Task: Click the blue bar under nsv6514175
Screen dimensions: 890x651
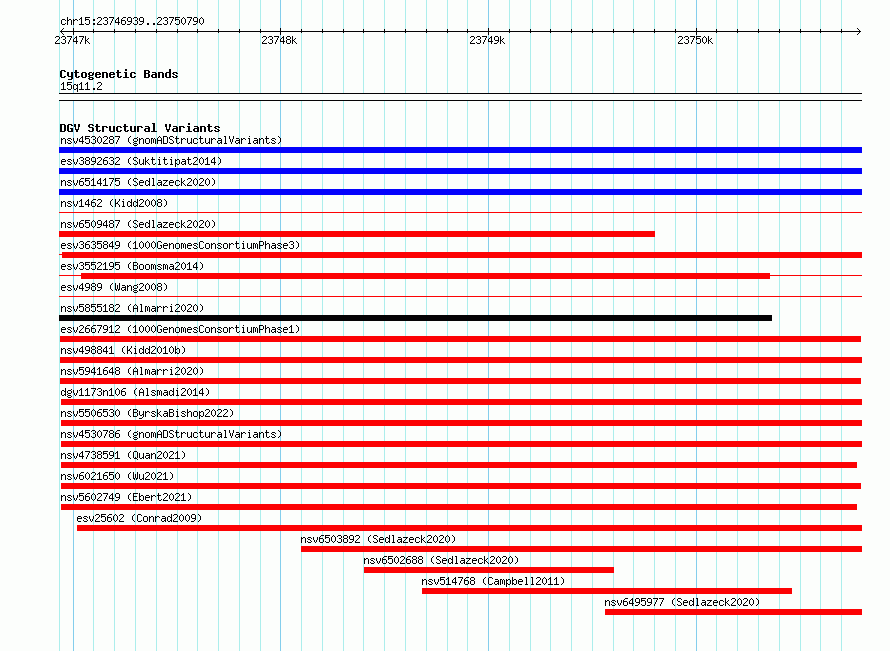Action: (x=460, y=192)
